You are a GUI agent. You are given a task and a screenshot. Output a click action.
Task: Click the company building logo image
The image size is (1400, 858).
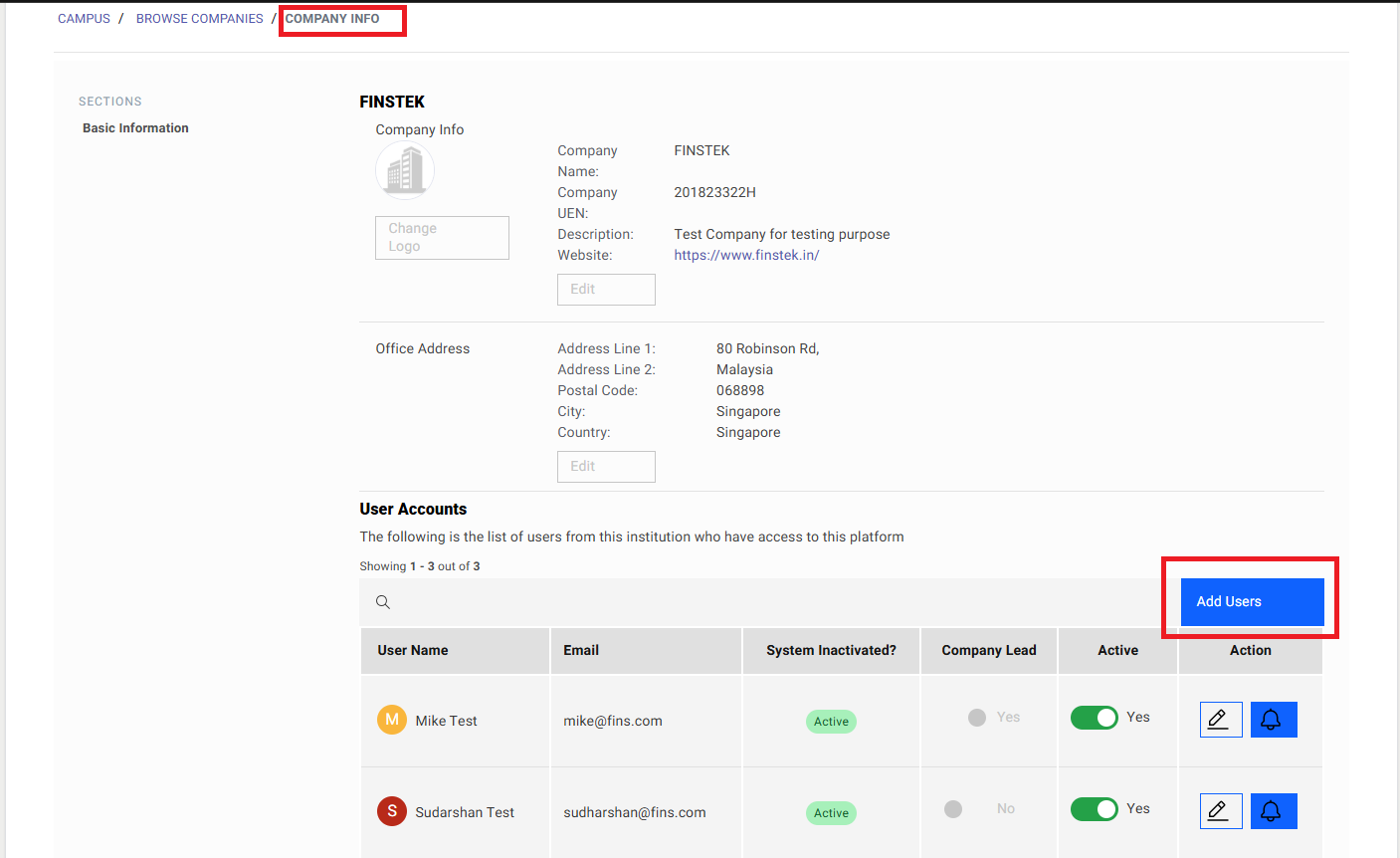(x=405, y=170)
